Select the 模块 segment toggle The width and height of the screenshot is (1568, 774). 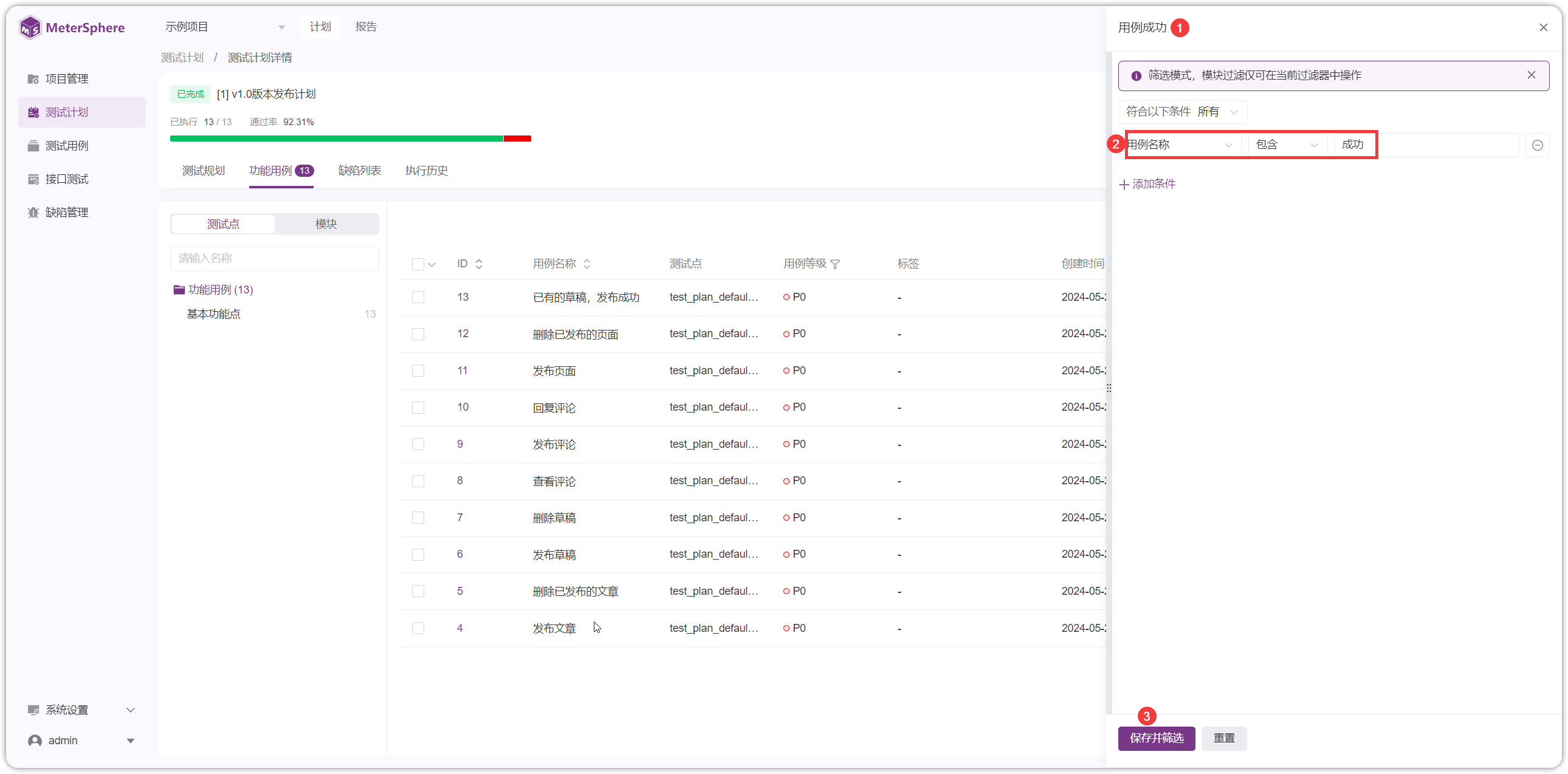326,224
